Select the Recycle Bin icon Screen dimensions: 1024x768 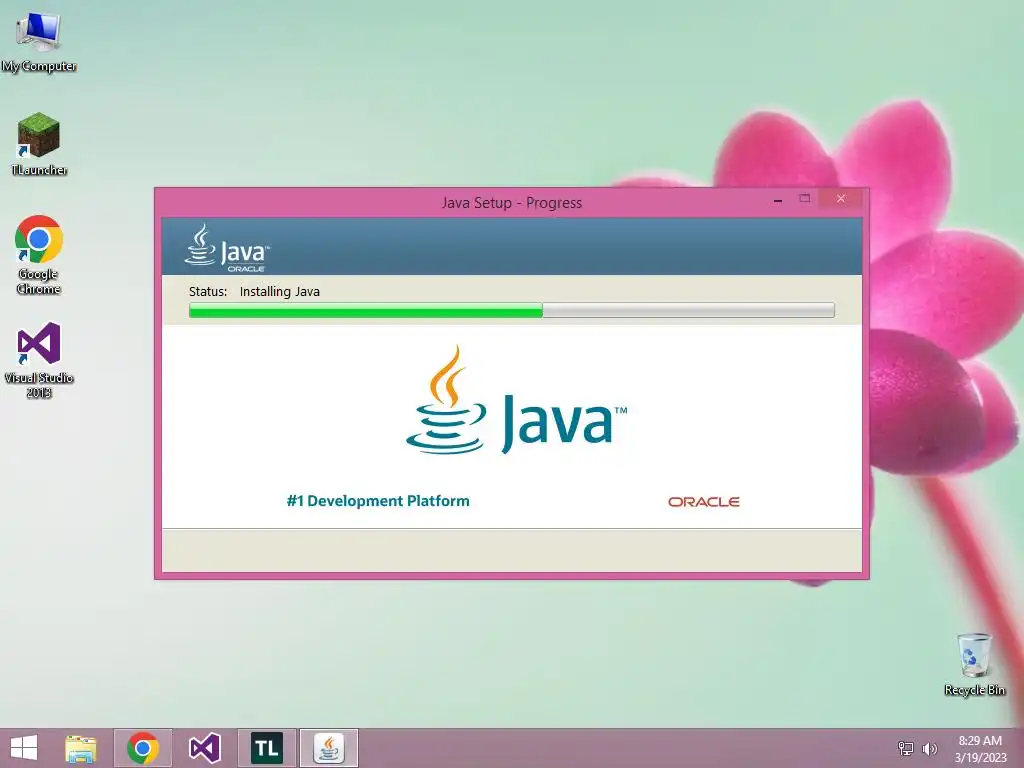974,664
